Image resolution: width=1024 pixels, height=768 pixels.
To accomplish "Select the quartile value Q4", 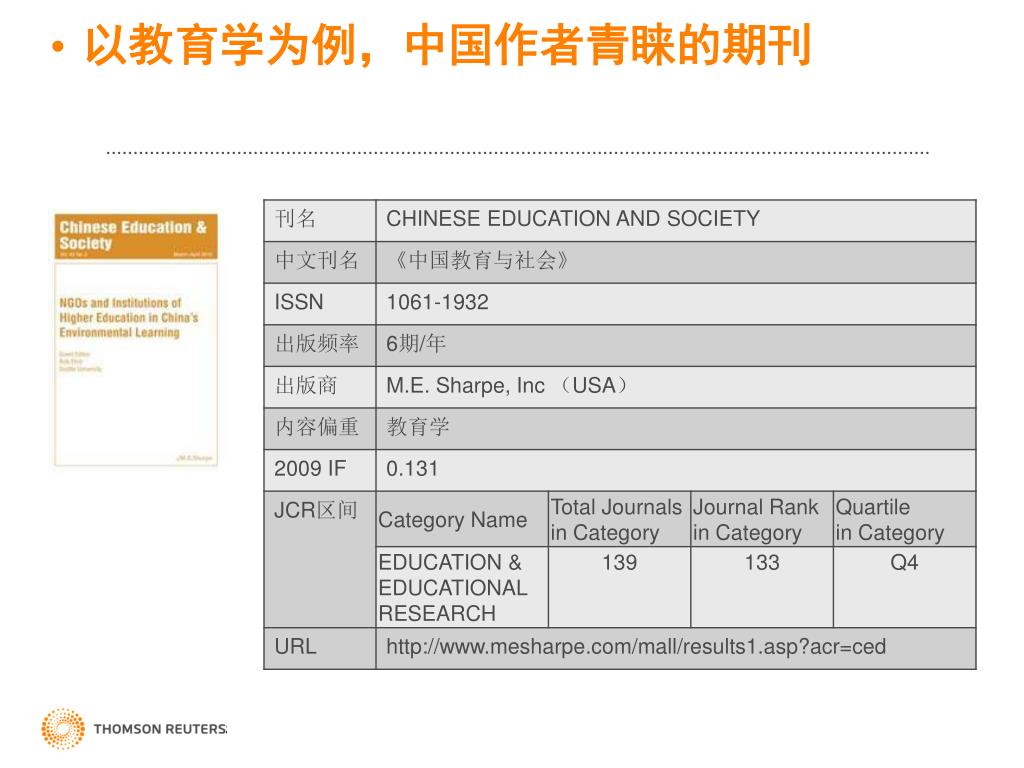I will point(904,562).
